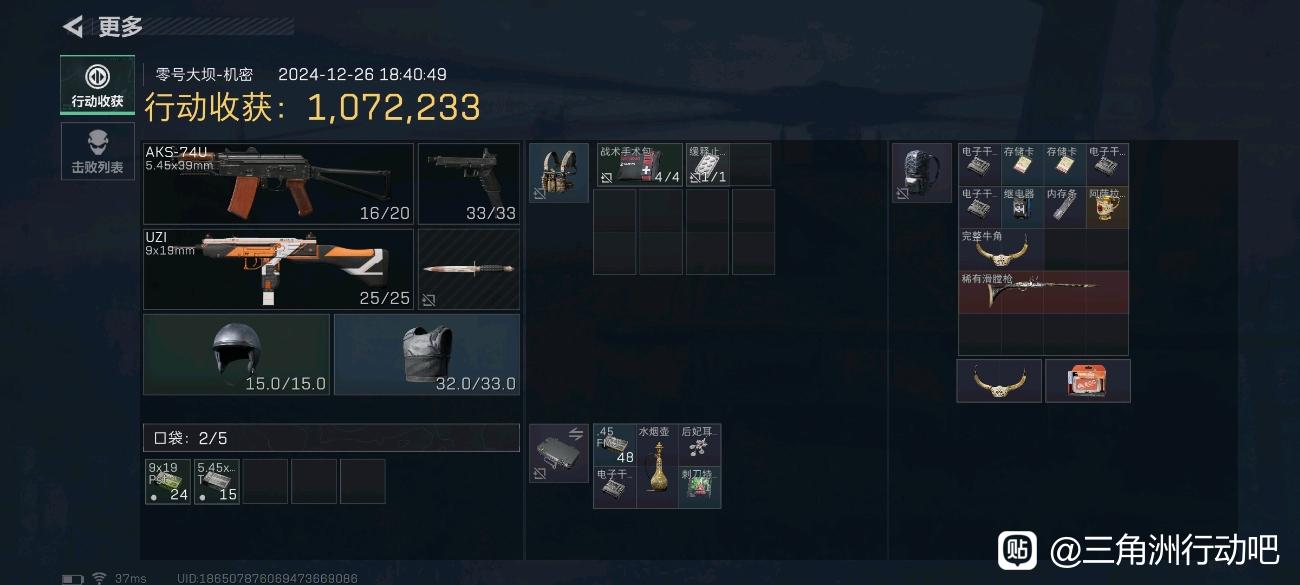Click the 9x19 ammo stack of 24
The width and height of the screenshot is (1300, 585).
(x=167, y=481)
